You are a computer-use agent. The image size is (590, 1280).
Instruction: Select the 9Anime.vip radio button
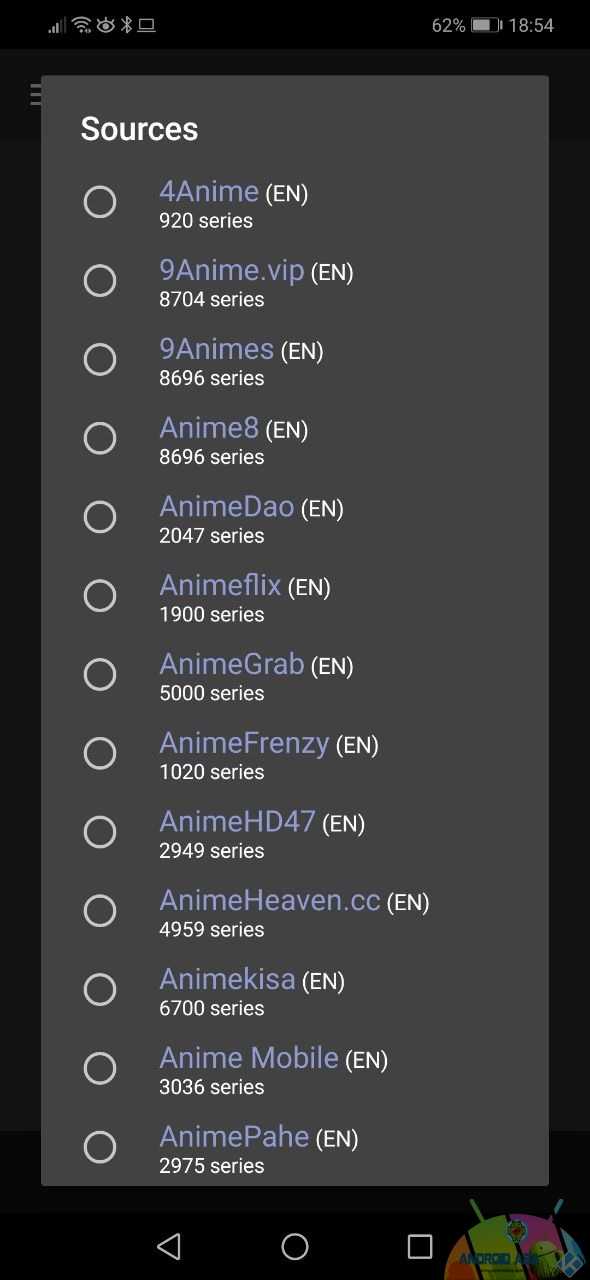100,281
